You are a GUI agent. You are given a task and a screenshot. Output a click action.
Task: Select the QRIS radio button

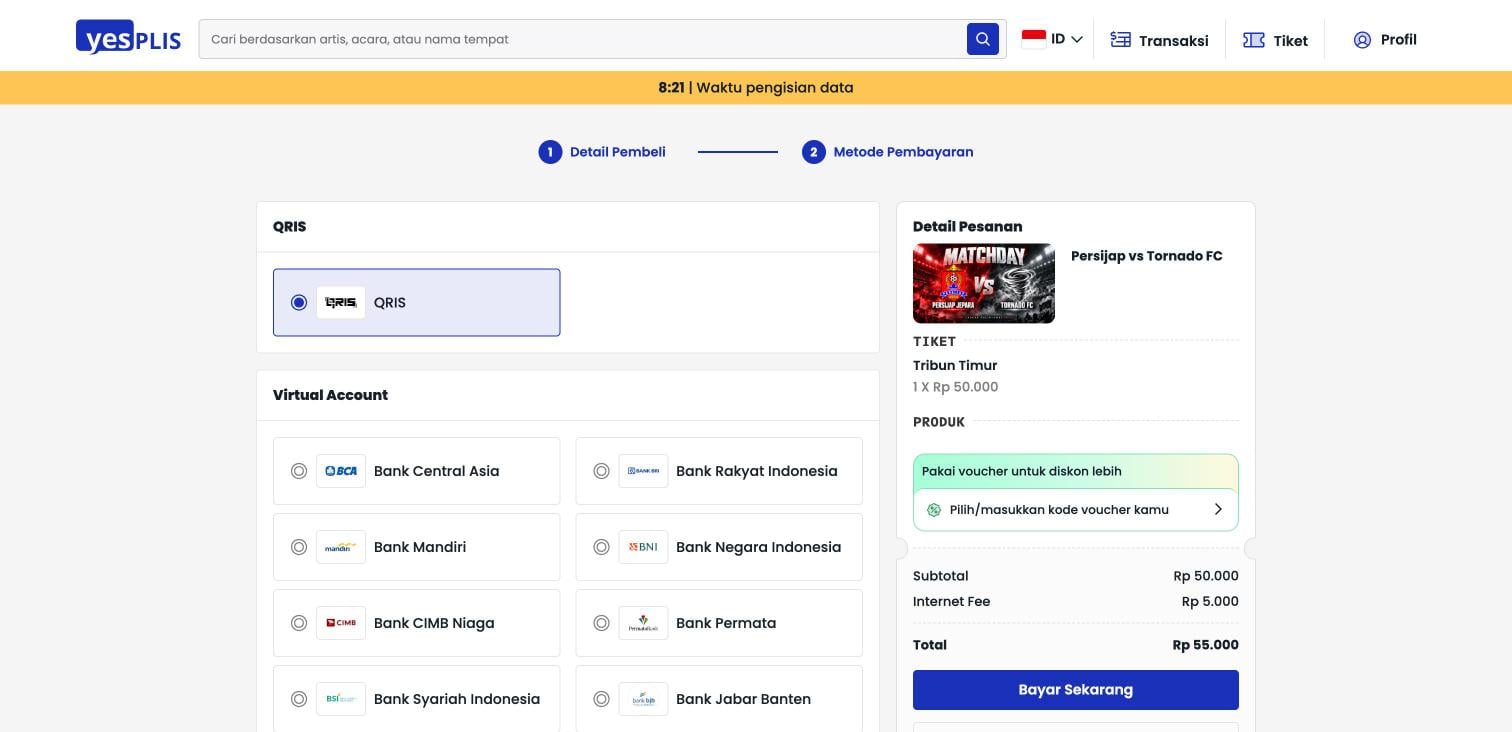tap(299, 302)
